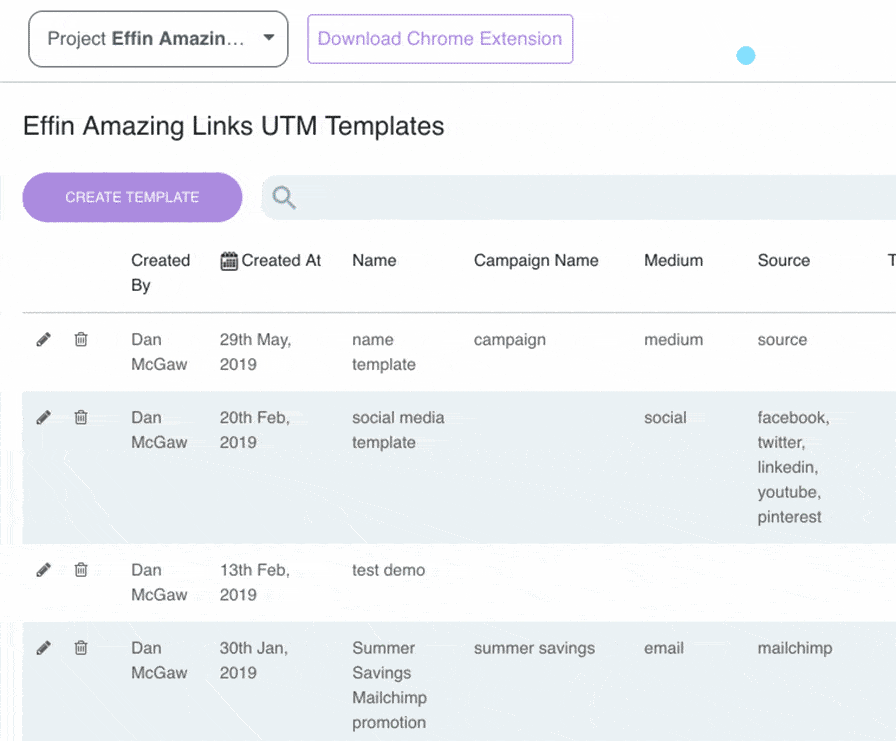This screenshot has width=896, height=741.
Task: Click the Name column header
Action: pyautogui.click(x=373, y=260)
